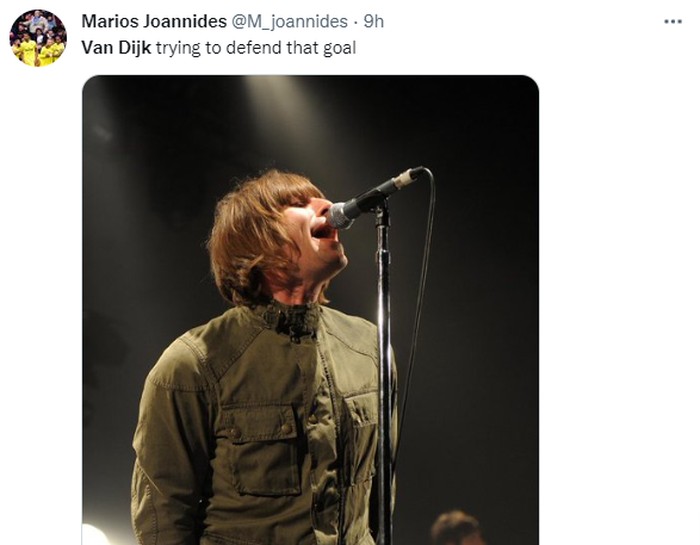
Task: Open the @M_joannides handle link
Action: coord(289,21)
